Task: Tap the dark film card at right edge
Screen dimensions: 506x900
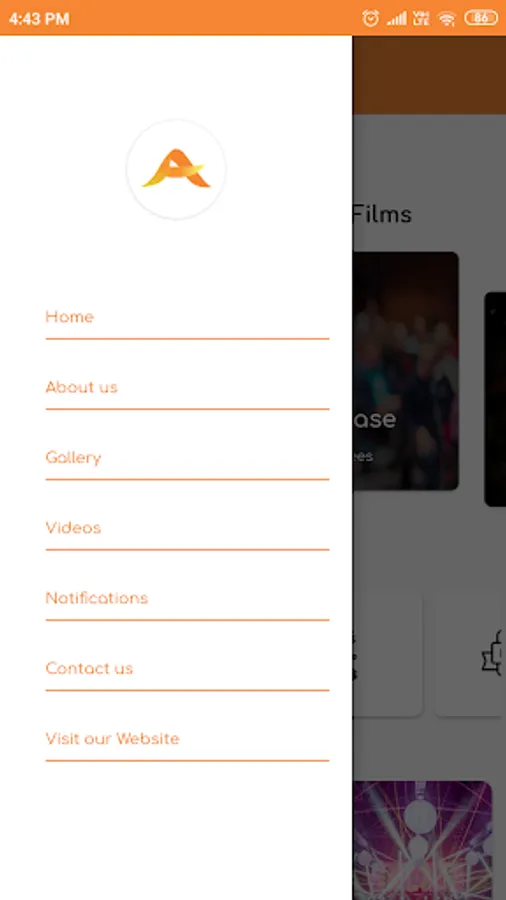Action: (495, 399)
